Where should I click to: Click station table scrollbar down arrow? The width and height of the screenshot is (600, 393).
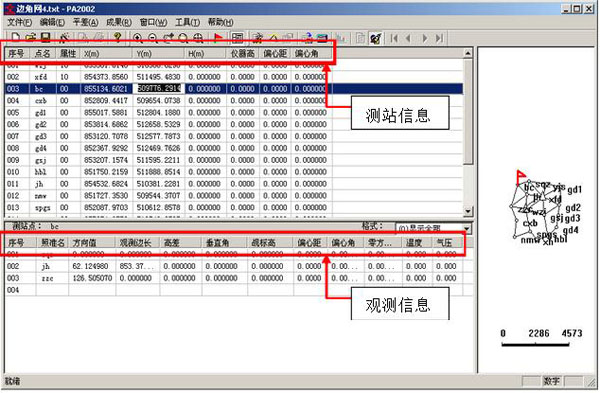468,211
